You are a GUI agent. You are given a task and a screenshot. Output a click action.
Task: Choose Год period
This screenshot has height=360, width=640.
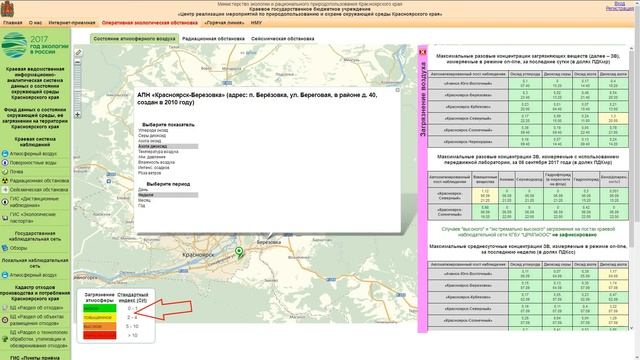(142, 206)
